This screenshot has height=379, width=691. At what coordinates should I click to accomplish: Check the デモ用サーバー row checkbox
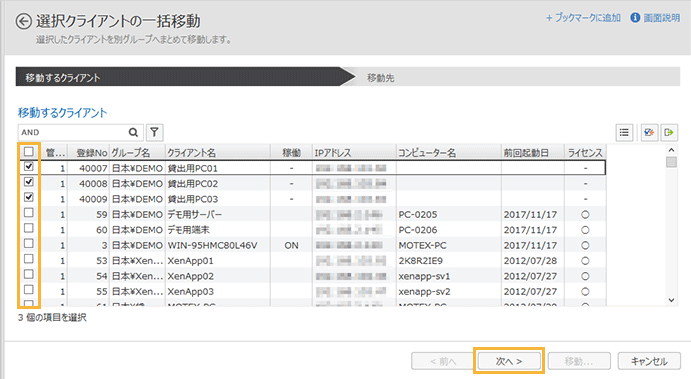point(29,212)
